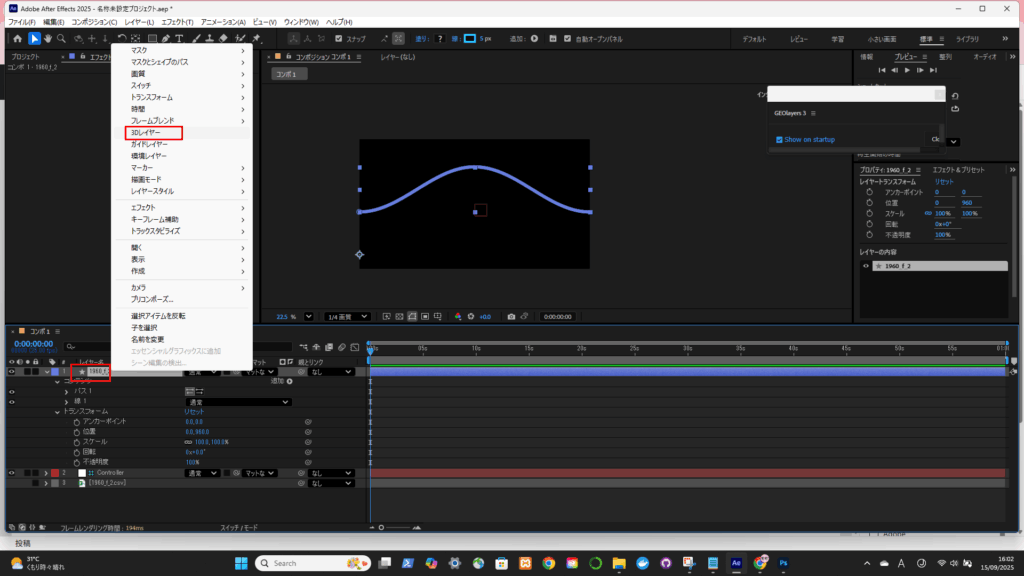Click リセット in the timeline transform row
Viewport: 1024px width, 576px height.
click(x=194, y=411)
